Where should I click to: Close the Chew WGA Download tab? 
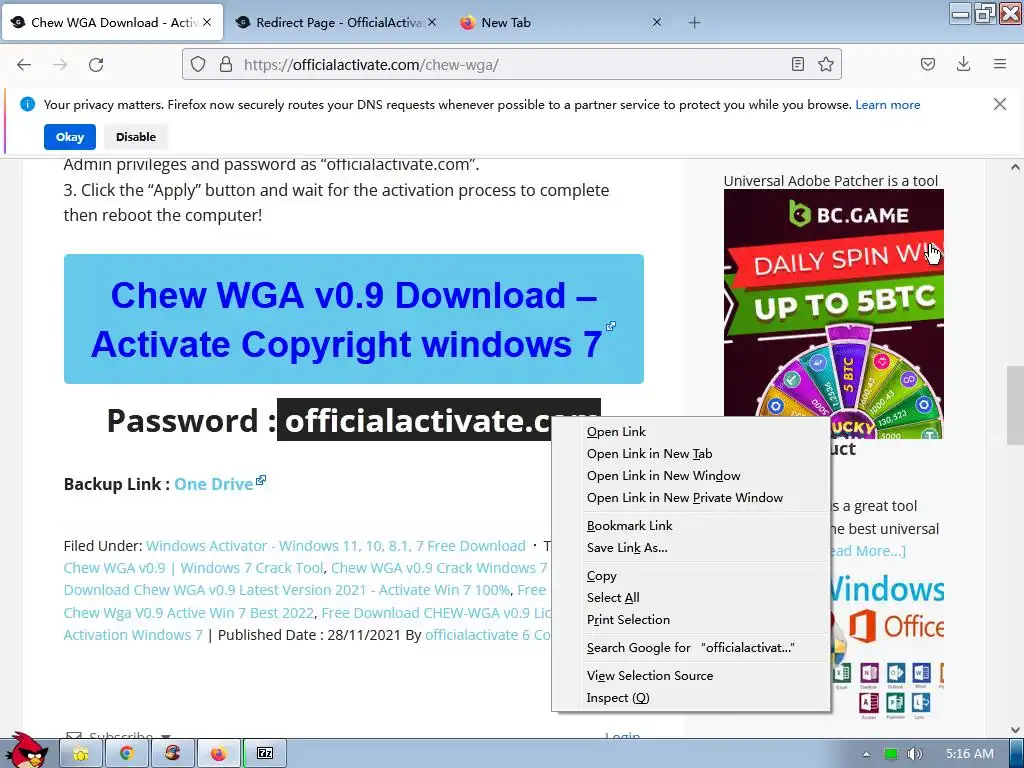207,22
